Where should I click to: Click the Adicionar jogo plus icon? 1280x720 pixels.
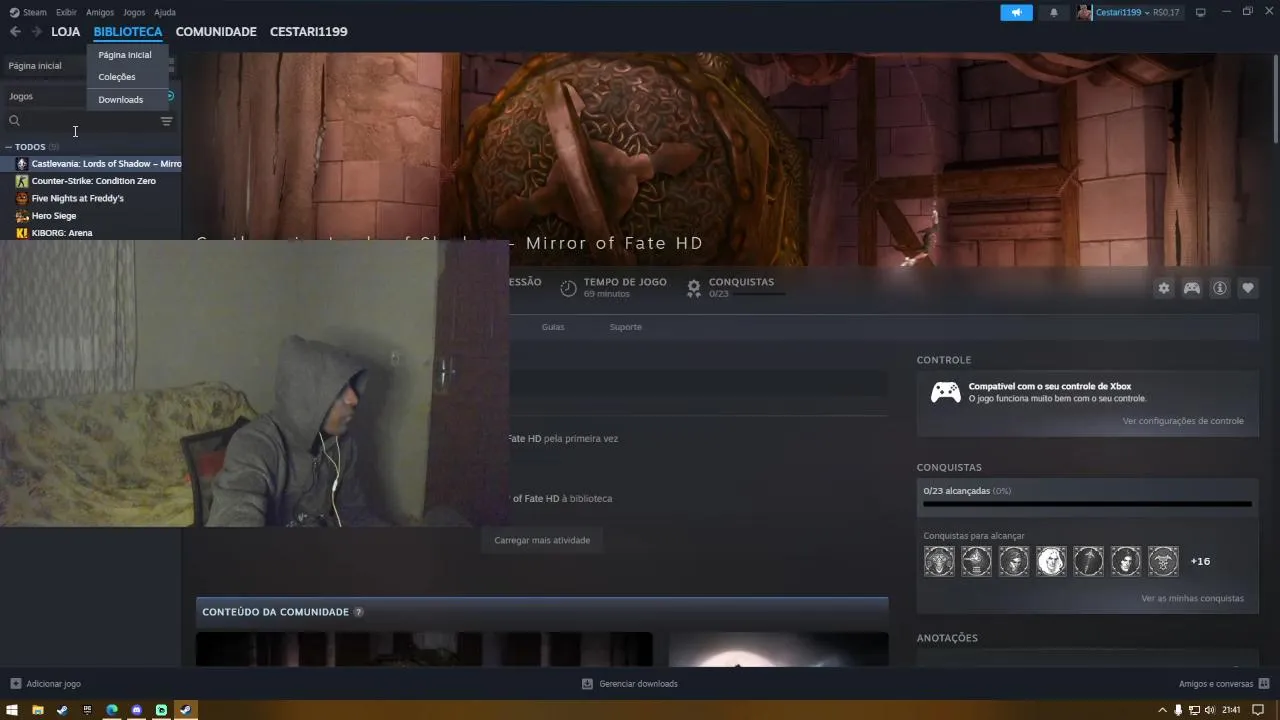click(15, 684)
